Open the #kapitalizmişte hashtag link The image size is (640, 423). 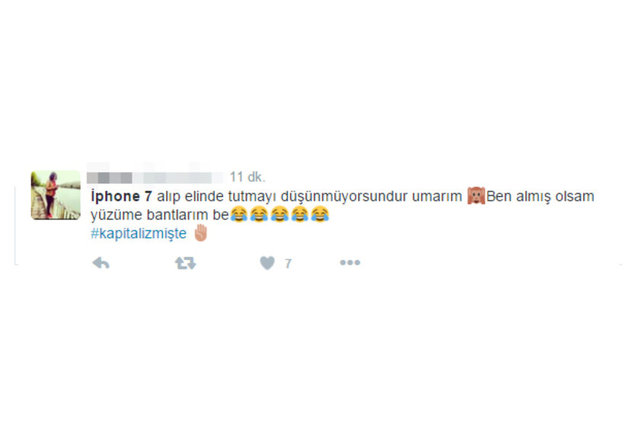138,234
